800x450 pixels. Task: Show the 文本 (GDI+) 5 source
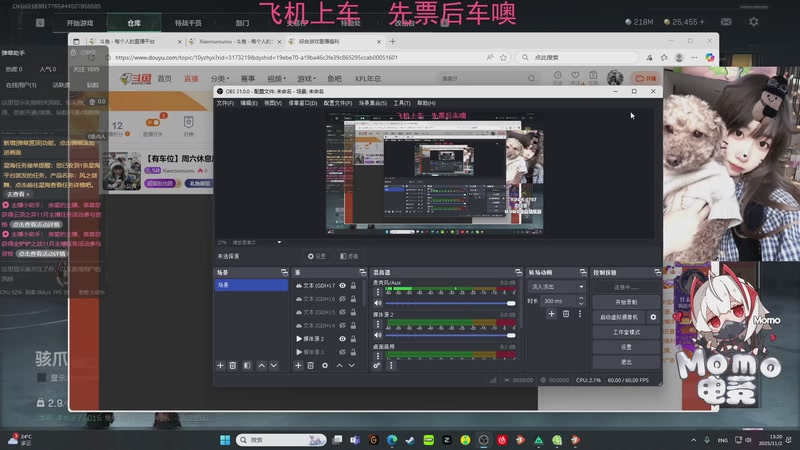pos(342,312)
